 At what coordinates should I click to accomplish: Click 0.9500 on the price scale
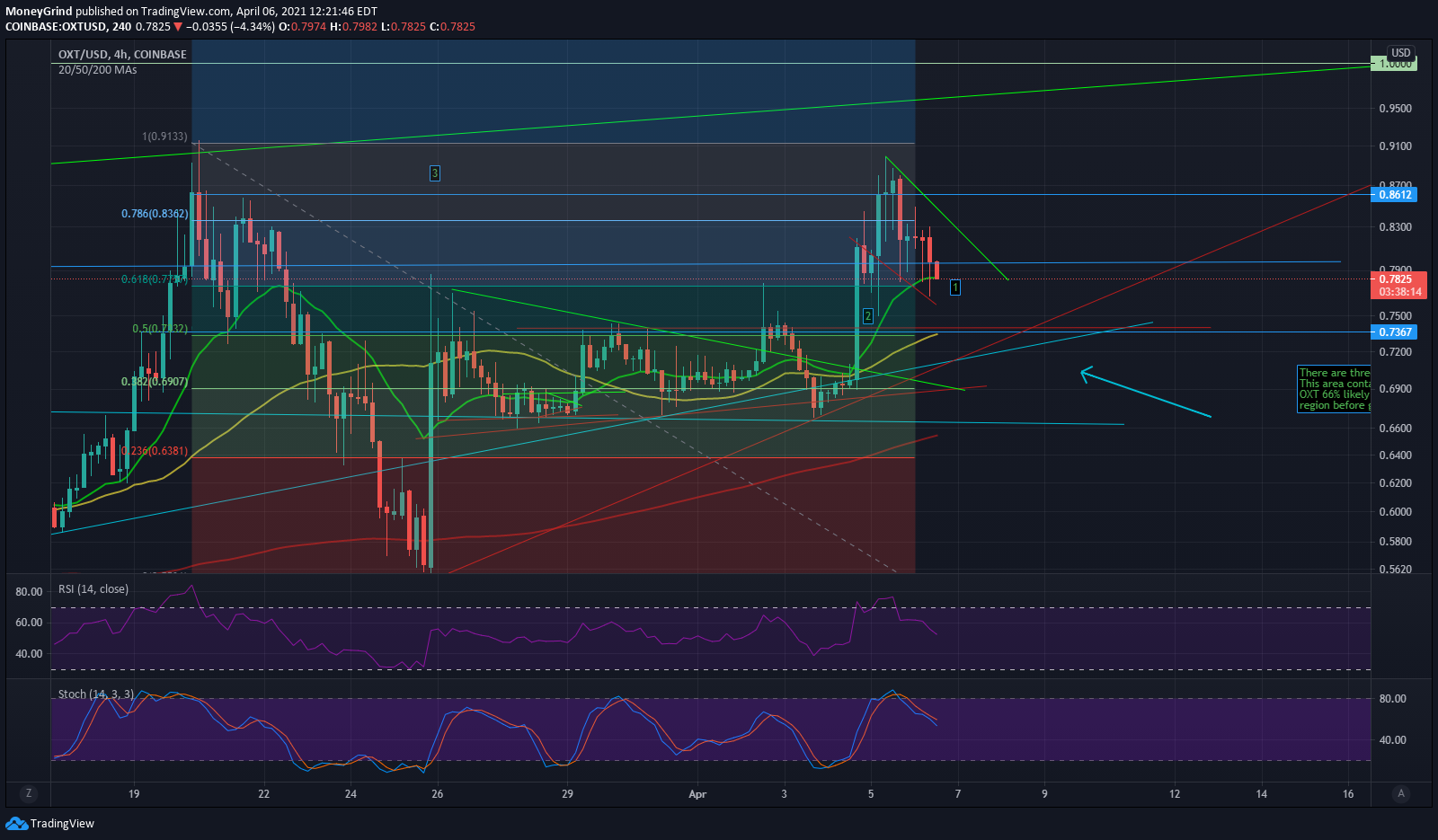[1395, 108]
